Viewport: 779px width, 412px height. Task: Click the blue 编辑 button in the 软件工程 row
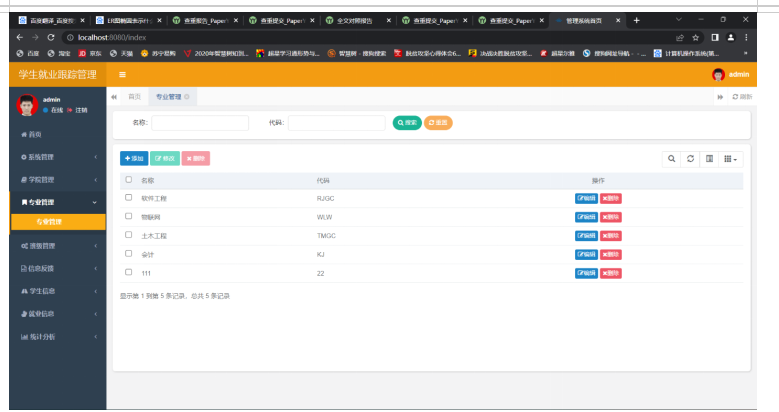586,198
